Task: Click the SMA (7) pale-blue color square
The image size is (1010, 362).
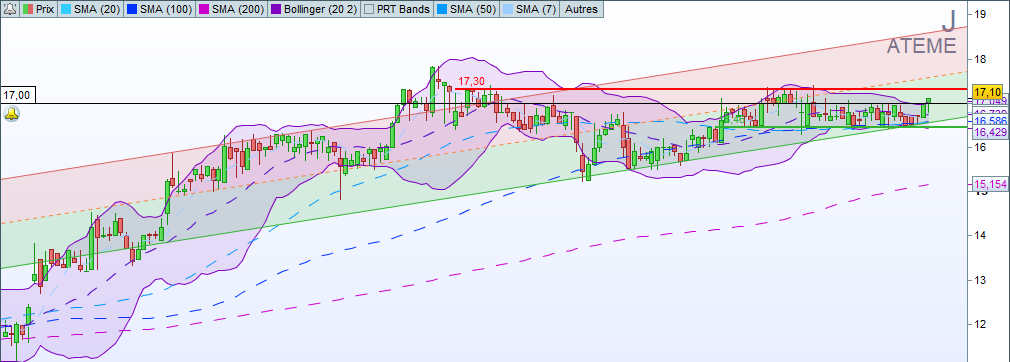Action: pyautogui.click(x=508, y=9)
